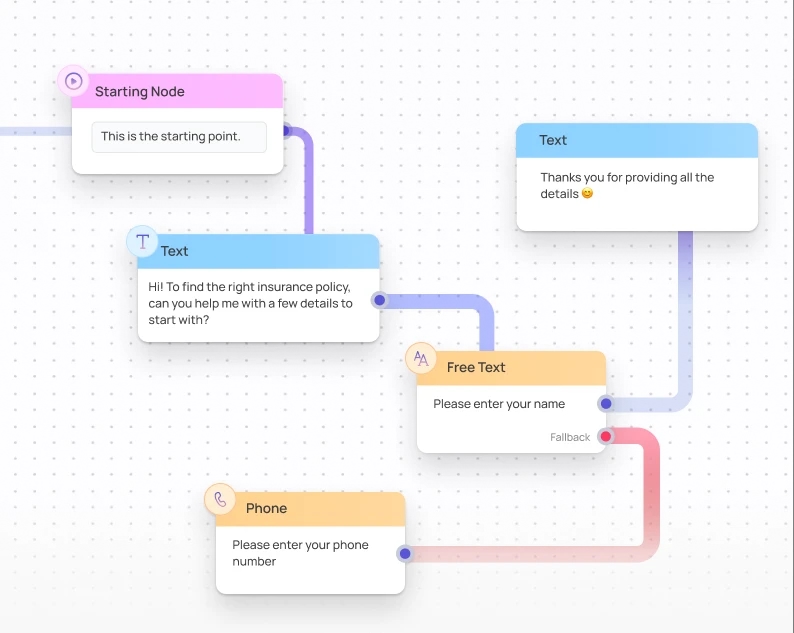
Task: Click the play icon on Starting Node
Action: pyautogui.click(x=73, y=81)
